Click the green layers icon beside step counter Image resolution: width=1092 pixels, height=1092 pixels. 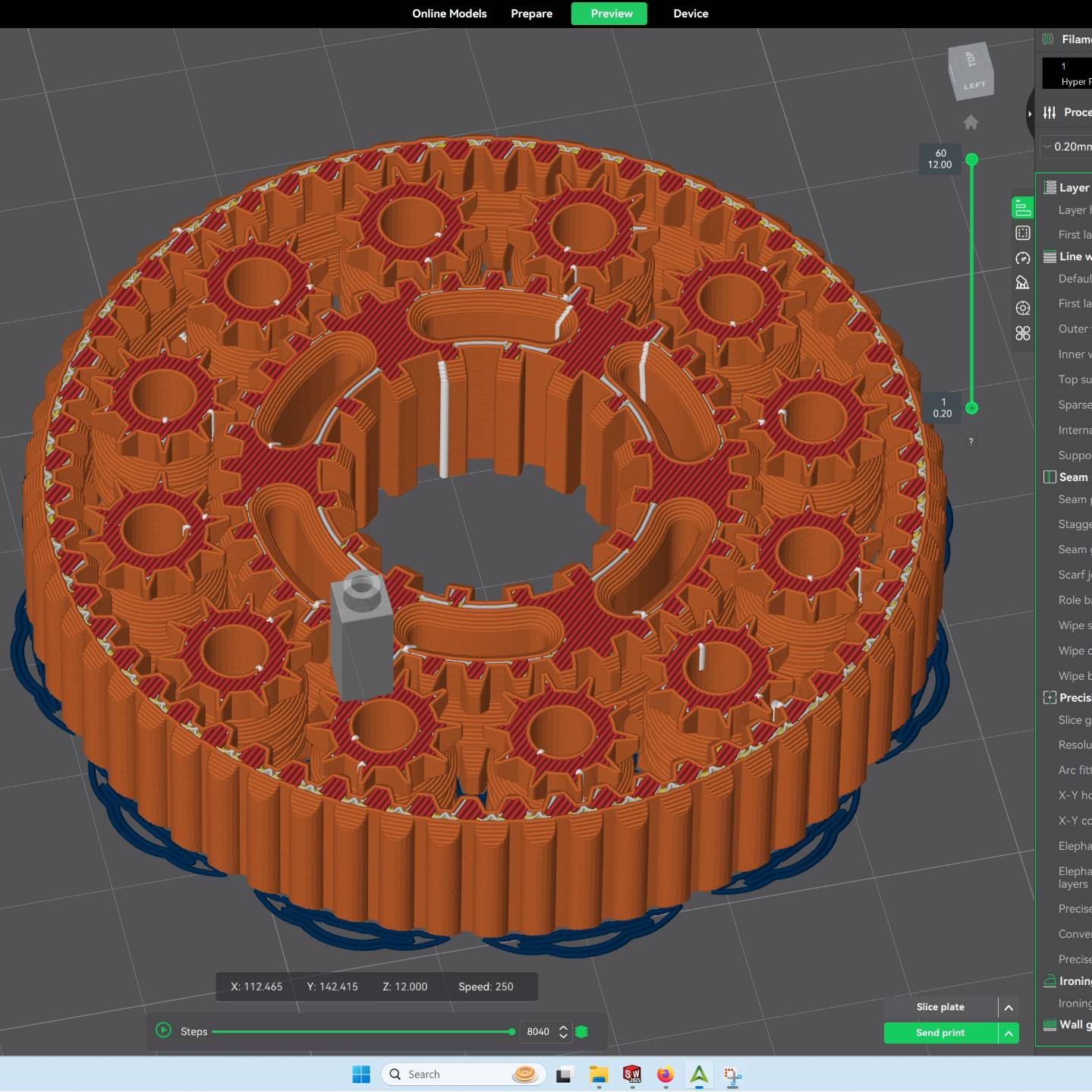(x=582, y=1031)
